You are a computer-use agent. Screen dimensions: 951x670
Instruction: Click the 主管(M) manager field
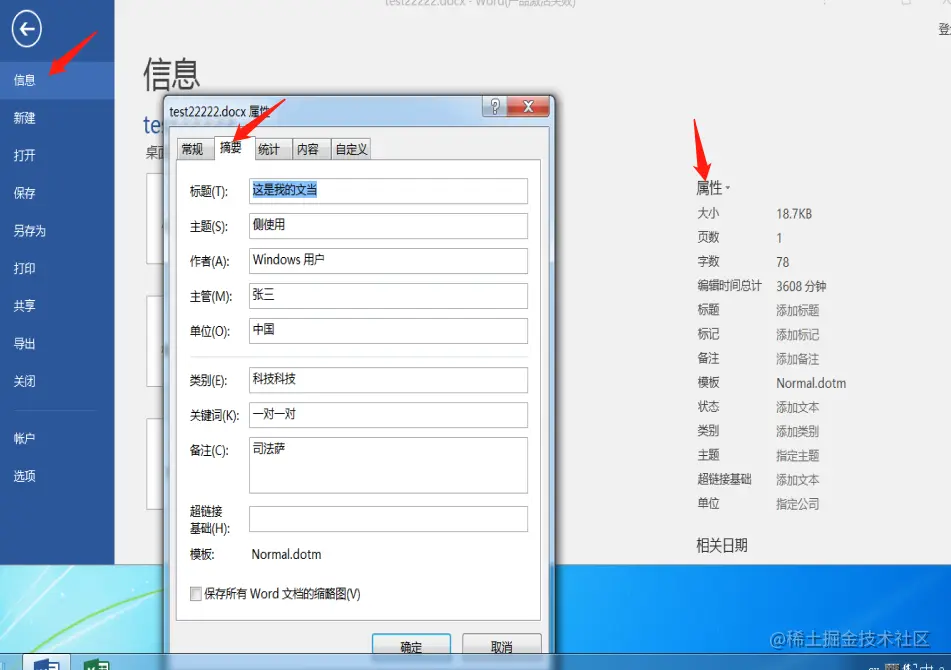point(388,296)
